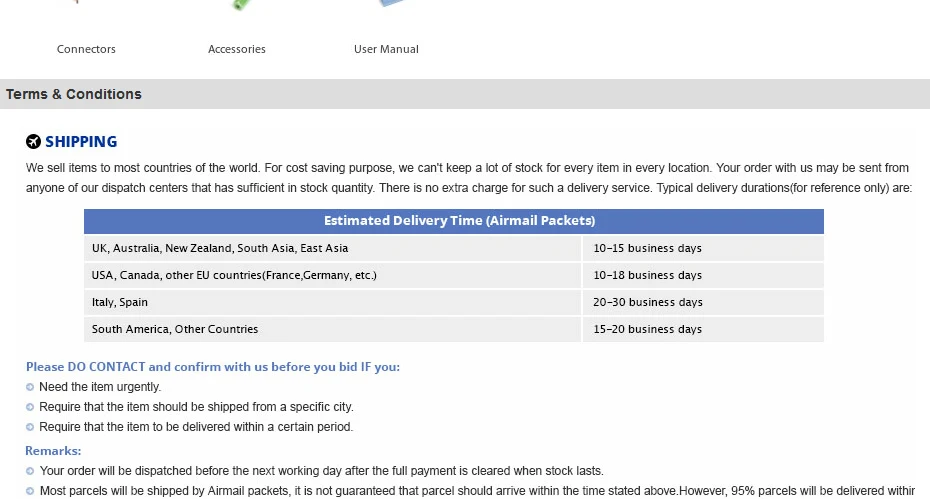Open the User Manual category link
This screenshot has height=499, width=930.
(386, 49)
